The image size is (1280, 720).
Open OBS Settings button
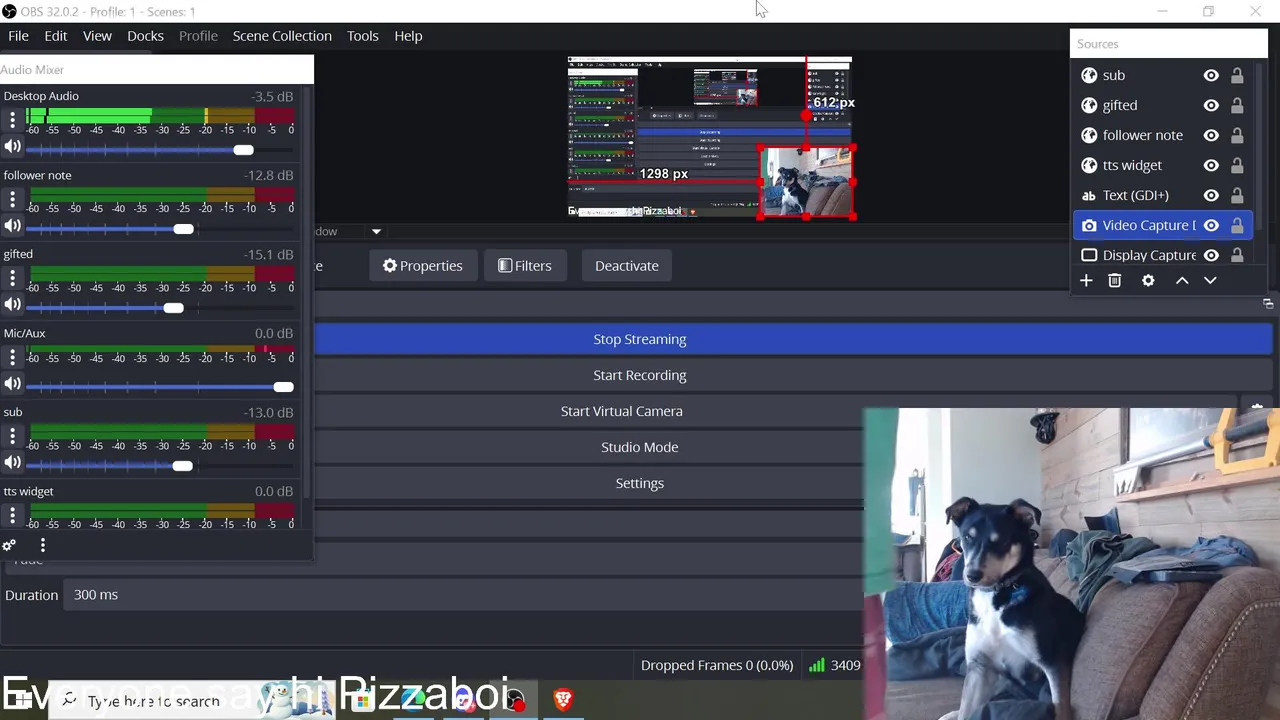pyautogui.click(x=640, y=483)
